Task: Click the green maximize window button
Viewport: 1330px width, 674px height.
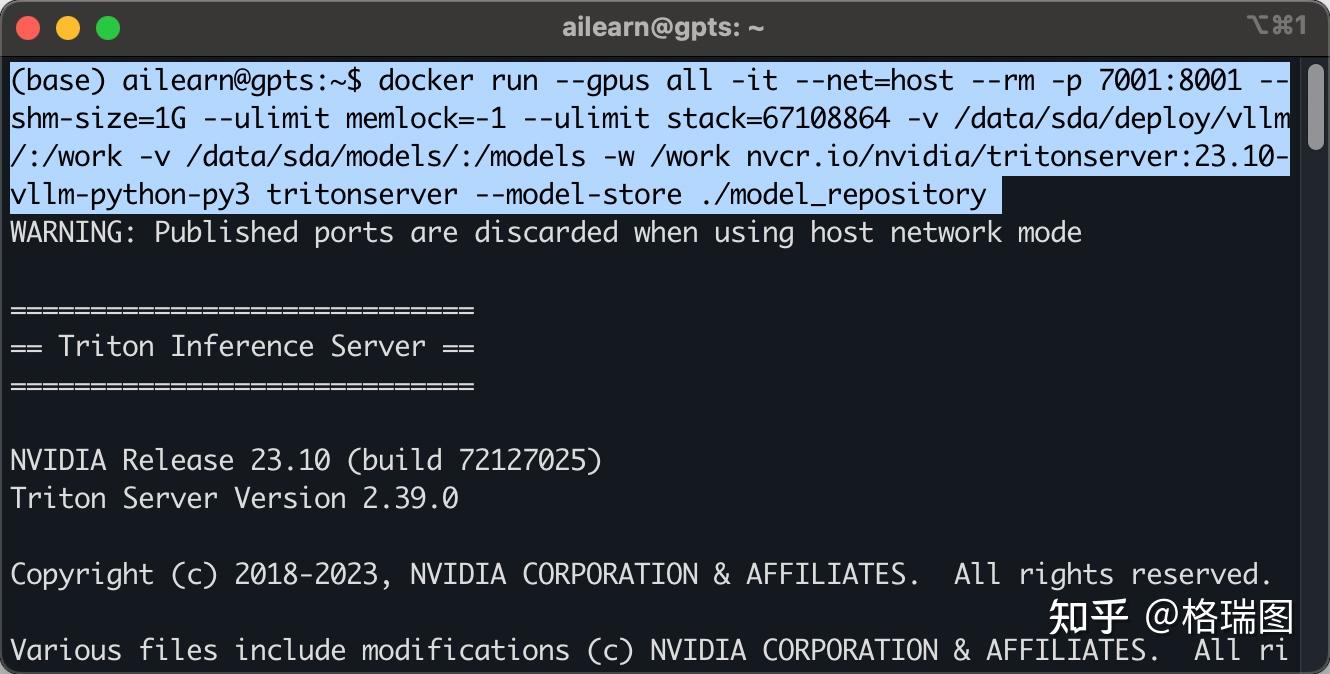Action: click(x=107, y=28)
